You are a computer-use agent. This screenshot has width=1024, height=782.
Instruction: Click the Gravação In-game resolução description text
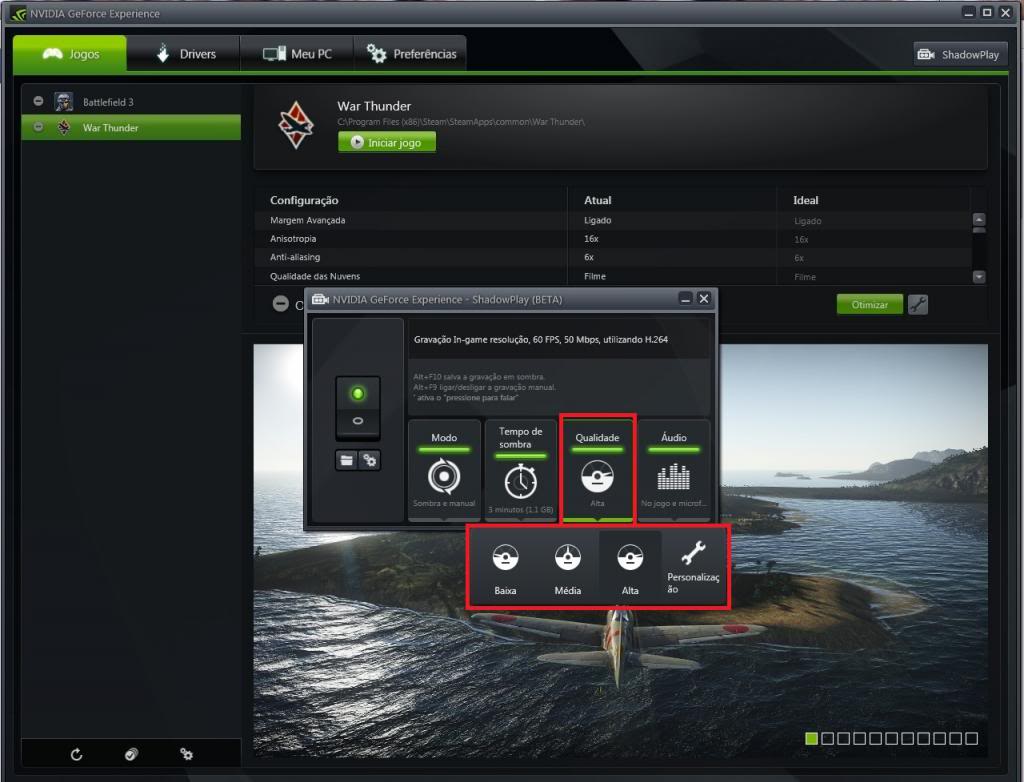(541, 339)
